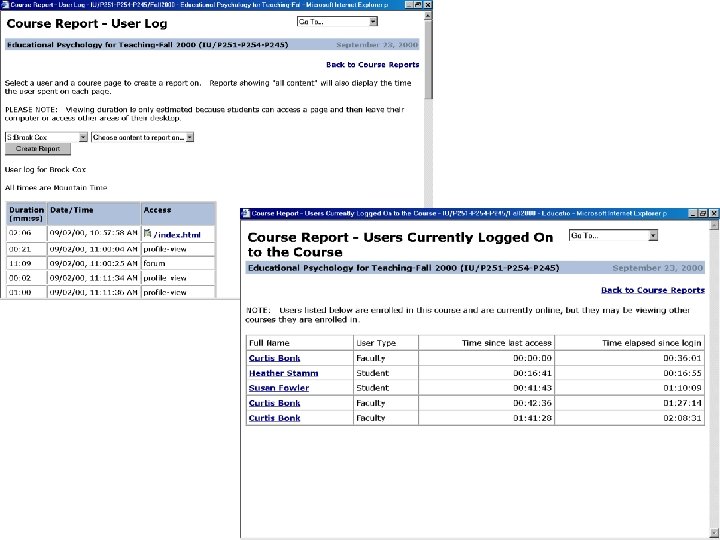Click the Create Report button
720x540 pixels.
(x=38, y=149)
